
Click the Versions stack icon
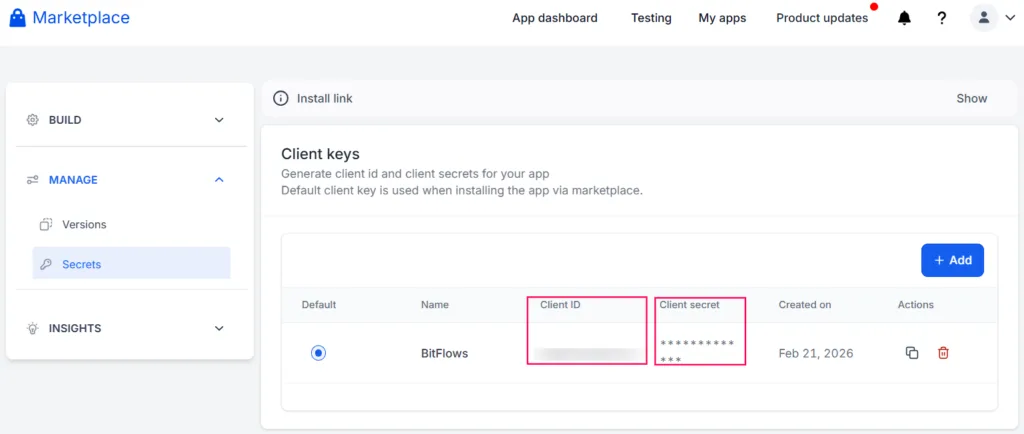click(46, 225)
